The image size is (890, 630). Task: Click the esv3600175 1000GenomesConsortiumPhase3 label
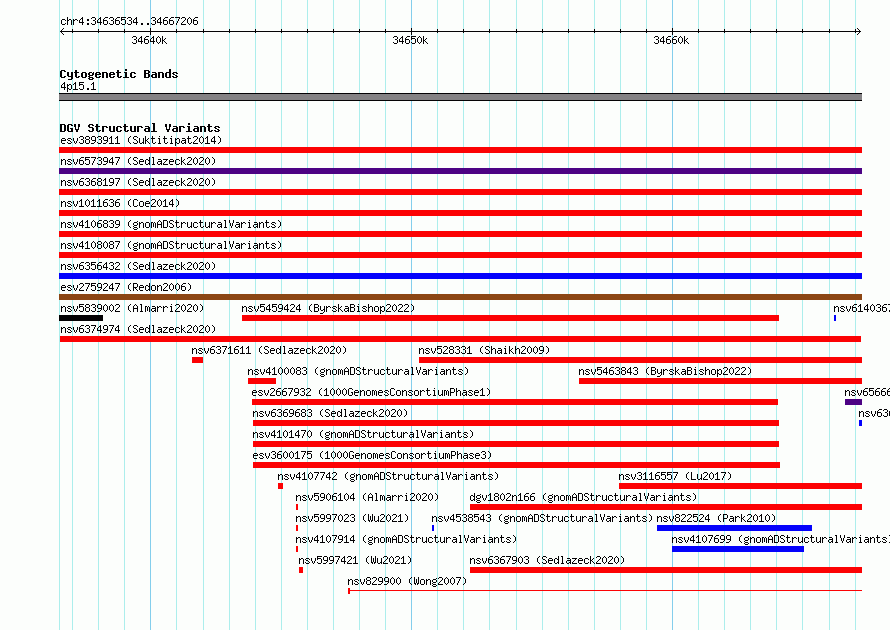click(372, 455)
